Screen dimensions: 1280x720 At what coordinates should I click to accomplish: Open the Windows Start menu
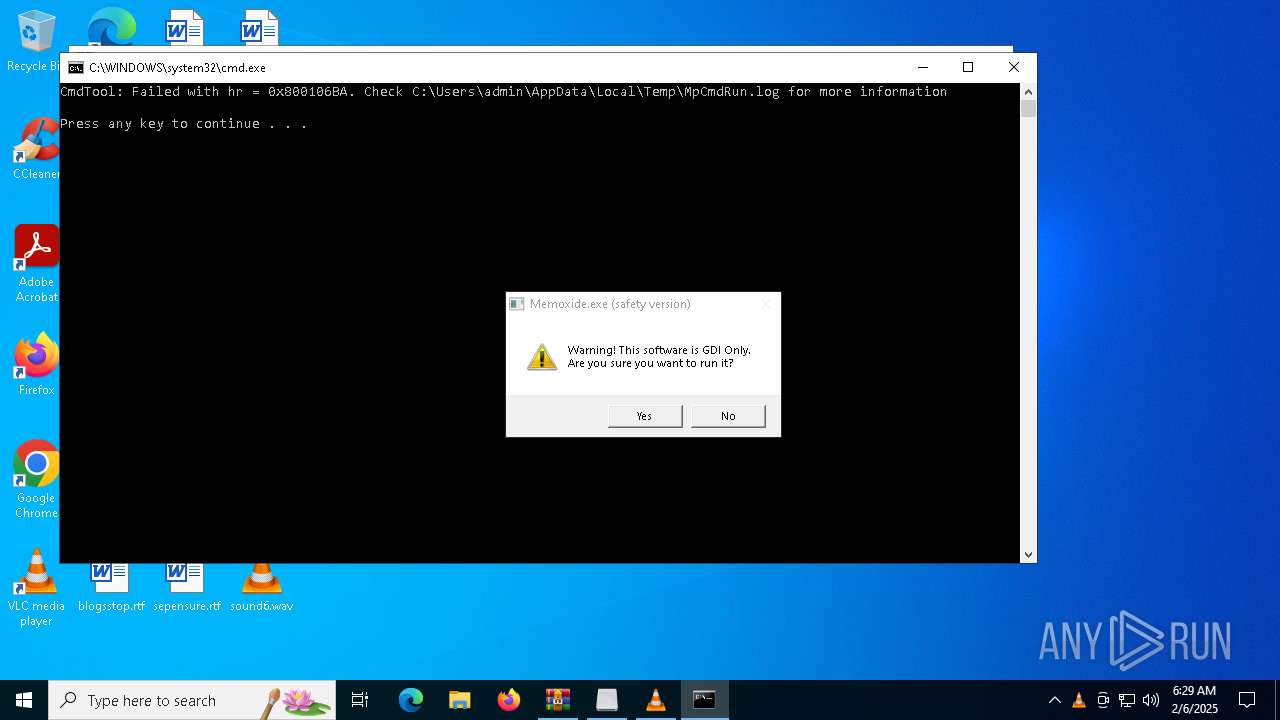(24, 700)
